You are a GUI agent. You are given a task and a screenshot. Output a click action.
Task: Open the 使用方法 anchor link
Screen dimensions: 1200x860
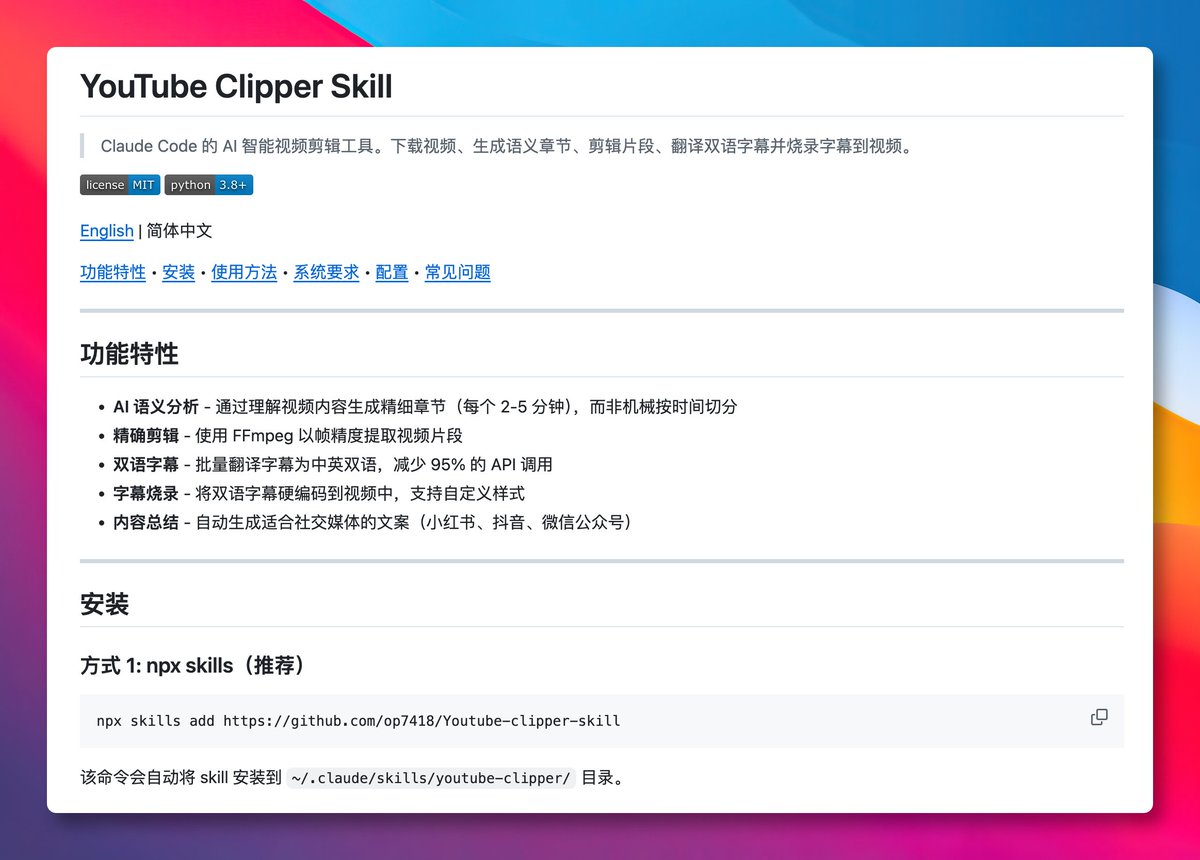point(244,272)
